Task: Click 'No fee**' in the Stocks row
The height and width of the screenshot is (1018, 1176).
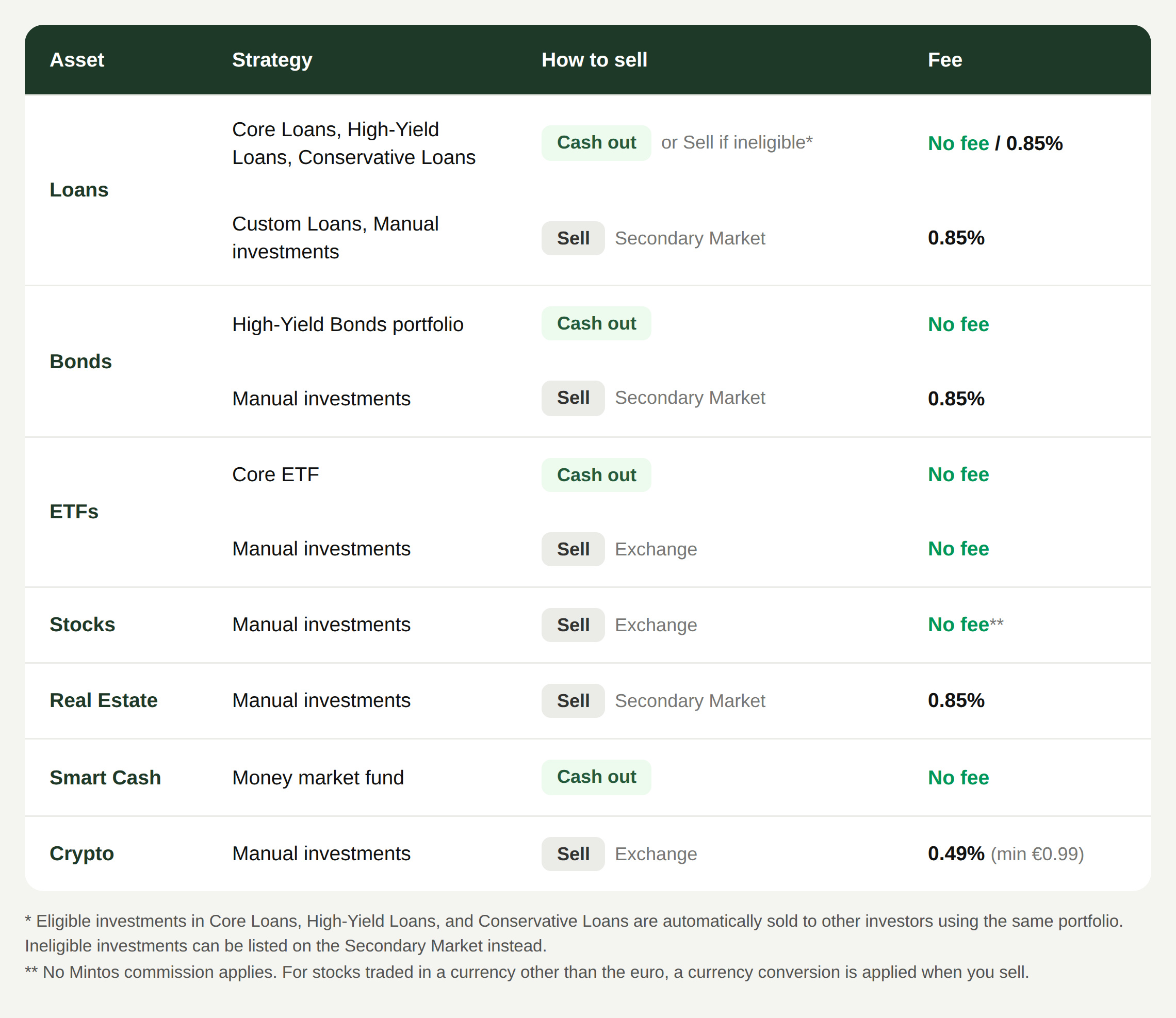Action: tap(965, 625)
